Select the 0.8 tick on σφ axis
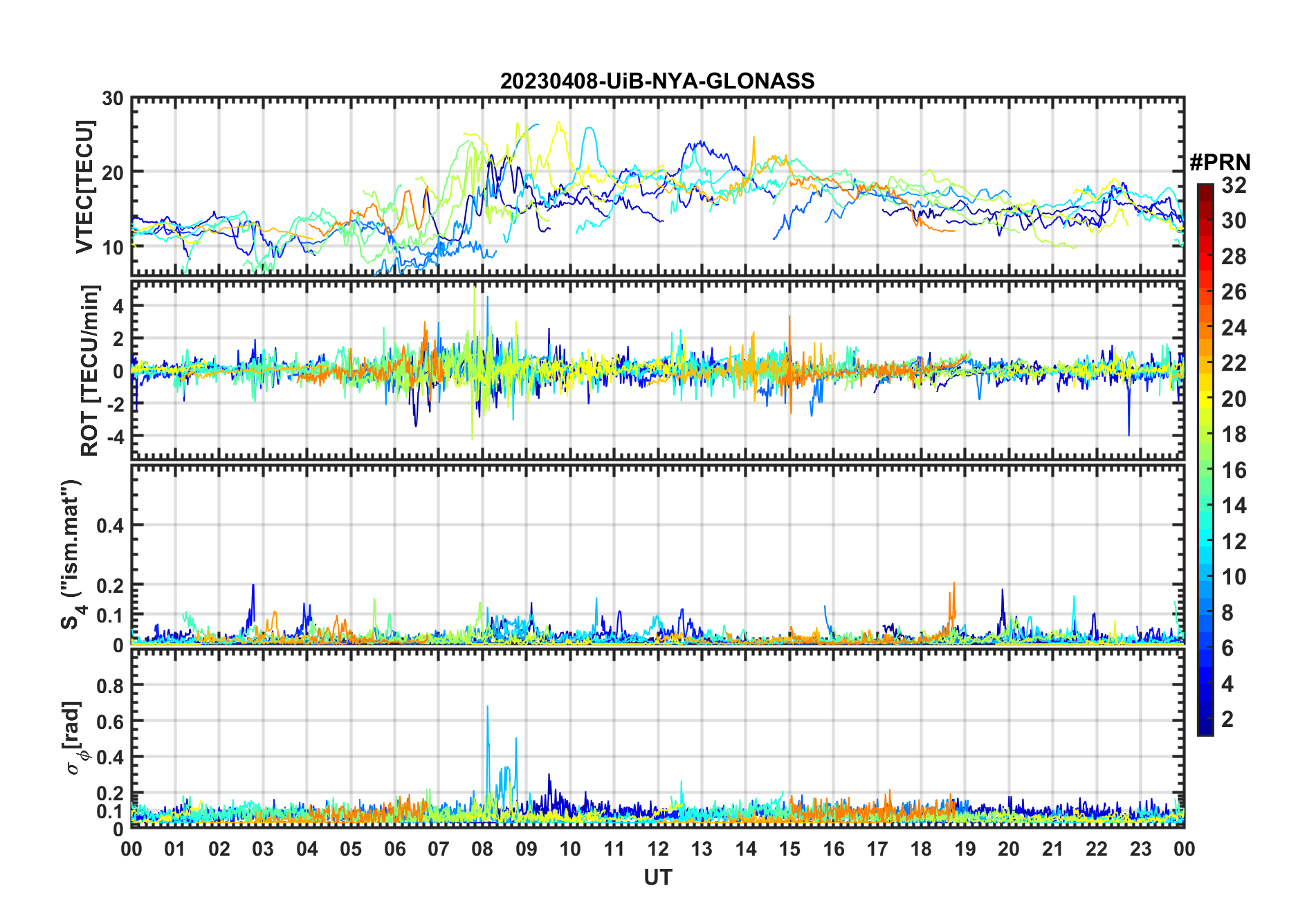The width and height of the screenshot is (1316, 920). (x=110, y=686)
